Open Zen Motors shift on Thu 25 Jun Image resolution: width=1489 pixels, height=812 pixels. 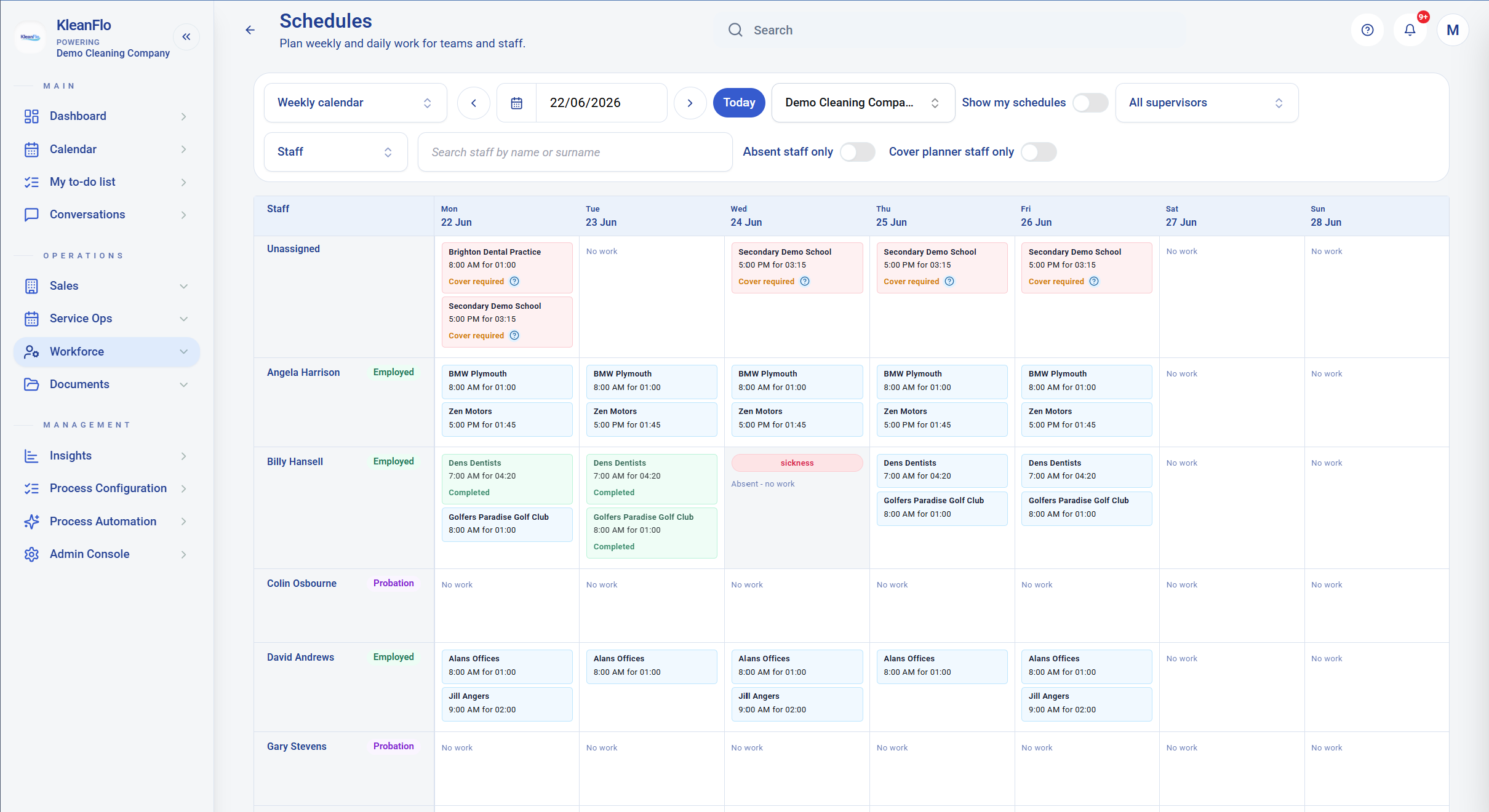coord(942,419)
